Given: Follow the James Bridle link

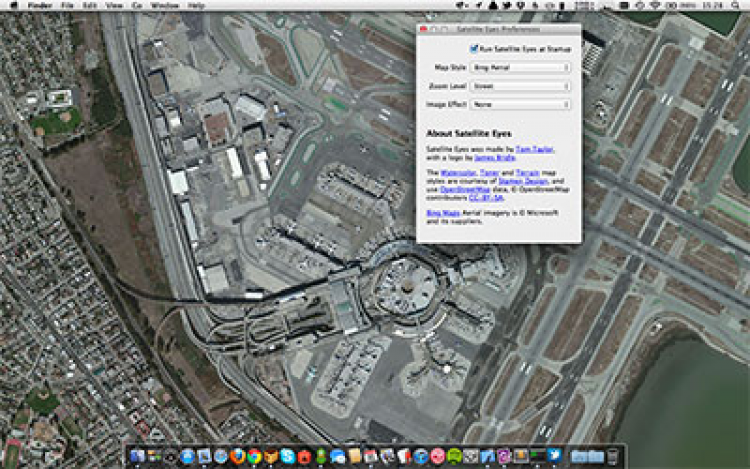Looking at the screenshot, I should click(x=495, y=157).
